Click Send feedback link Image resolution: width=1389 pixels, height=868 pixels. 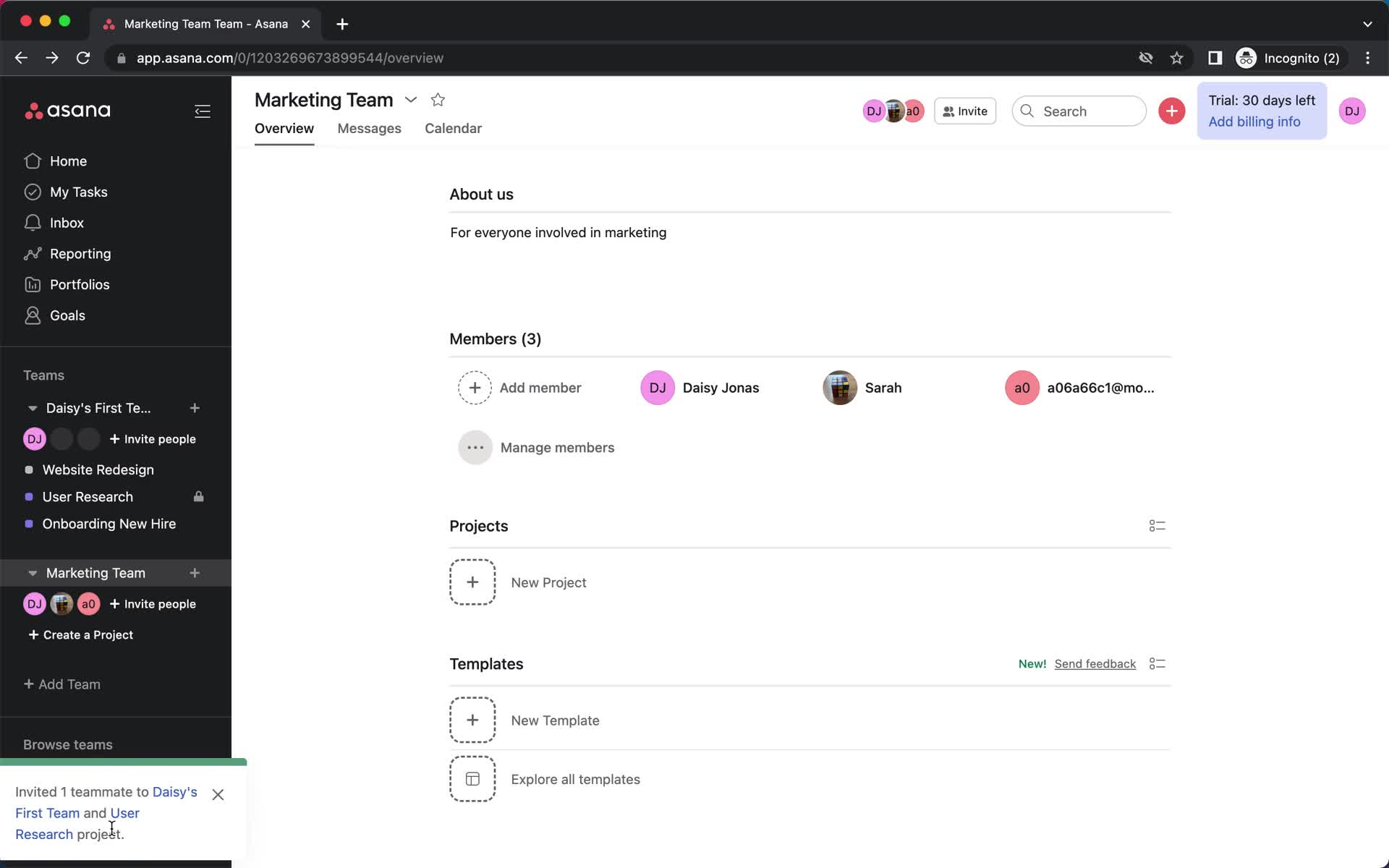coord(1095,664)
